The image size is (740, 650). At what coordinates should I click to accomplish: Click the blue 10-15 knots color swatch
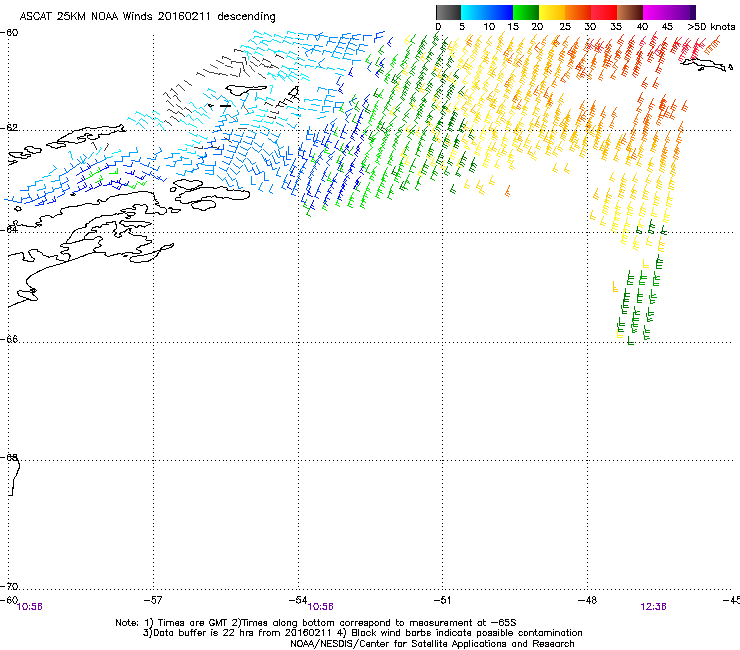coord(500,12)
